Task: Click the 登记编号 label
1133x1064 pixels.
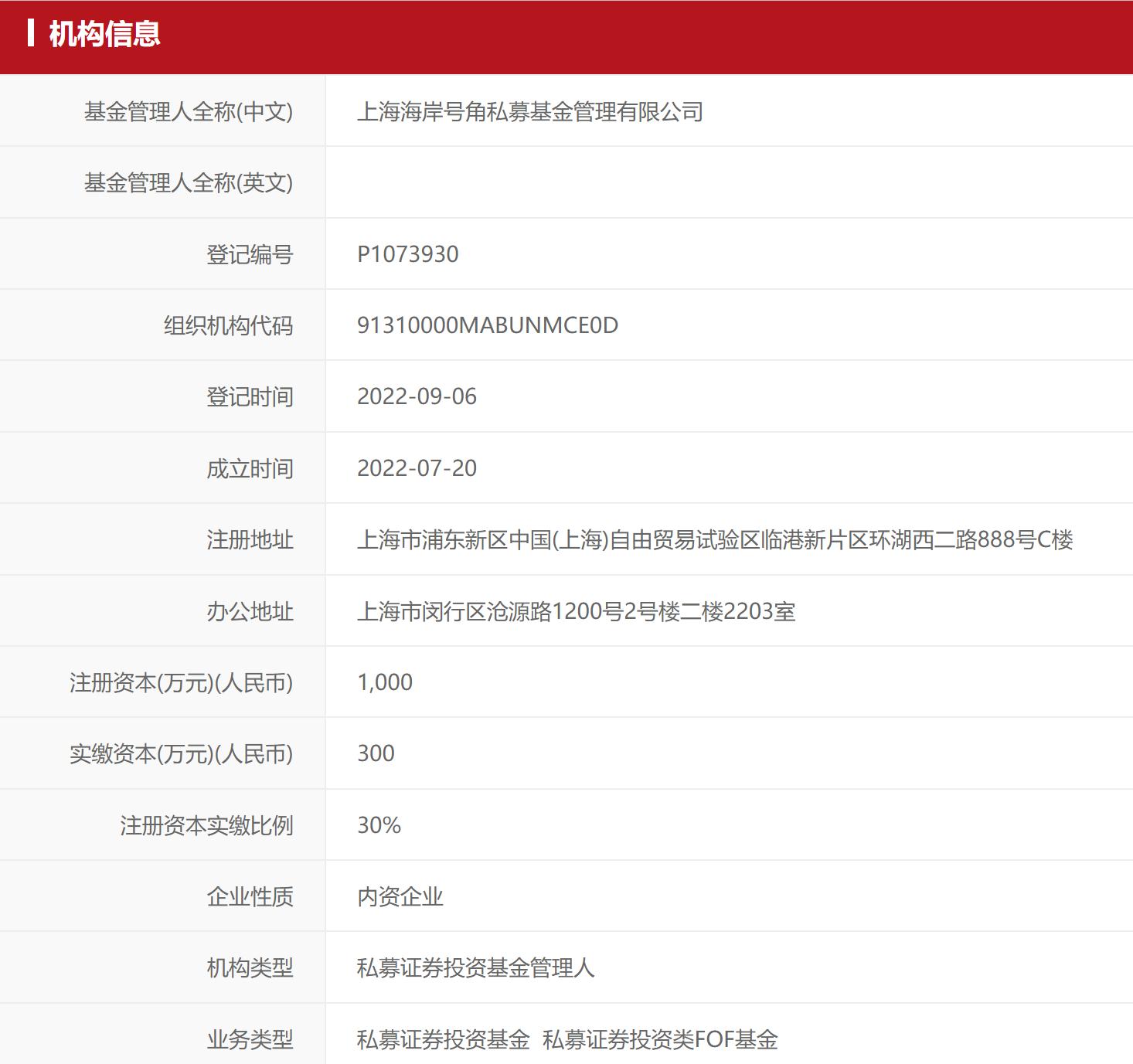Action: [x=250, y=254]
